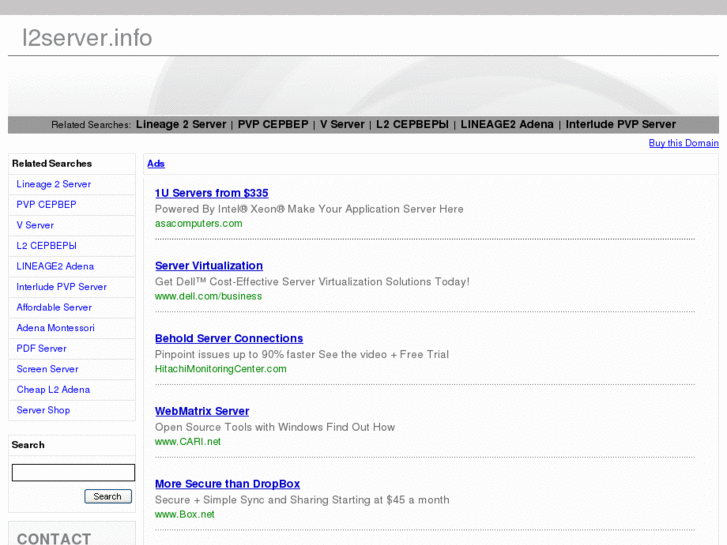
Task: Click the Search sidebar heading
Action: (28, 445)
